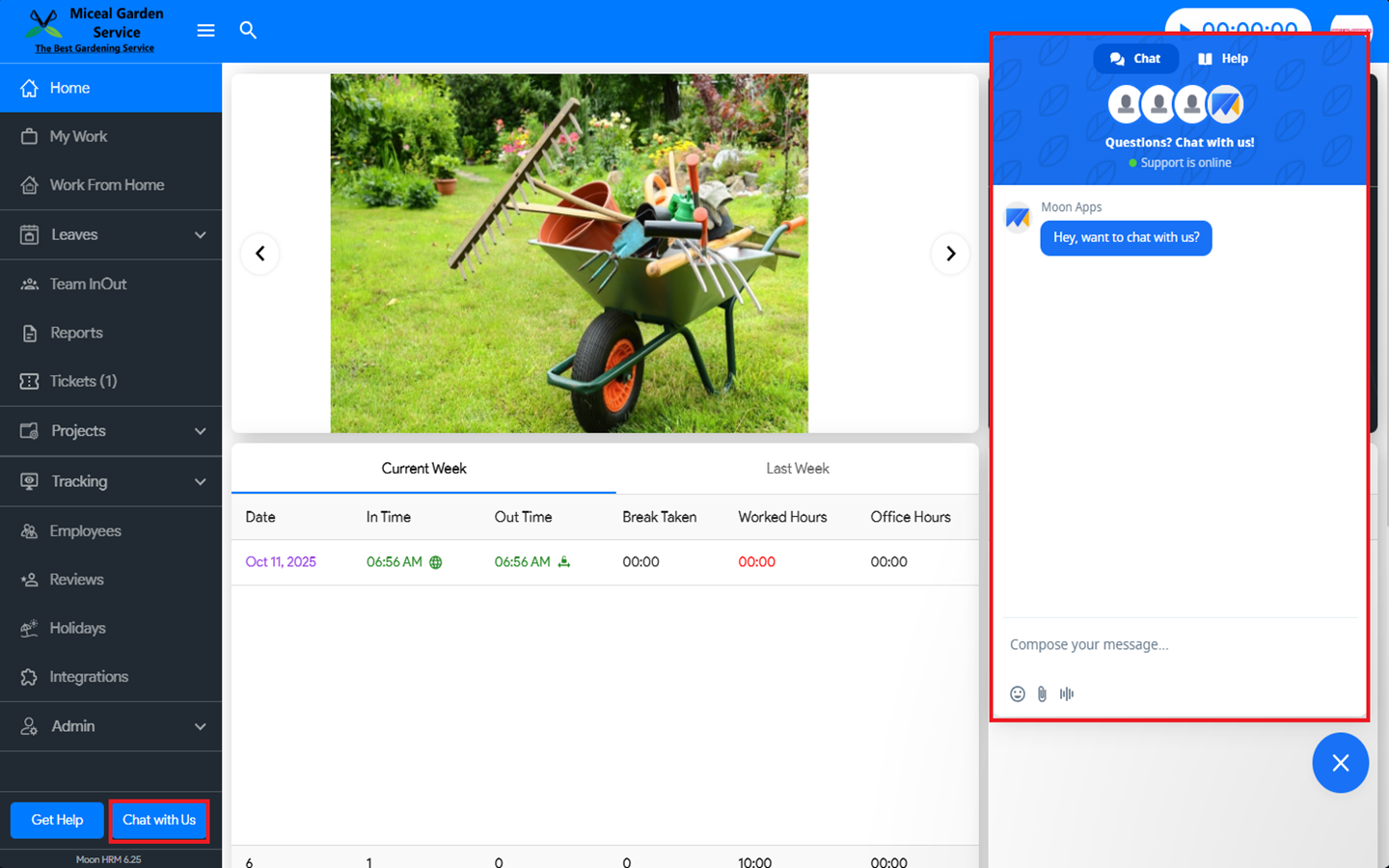The height and width of the screenshot is (868, 1389).
Task: Close the chat widget with X button
Action: [1340, 763]
